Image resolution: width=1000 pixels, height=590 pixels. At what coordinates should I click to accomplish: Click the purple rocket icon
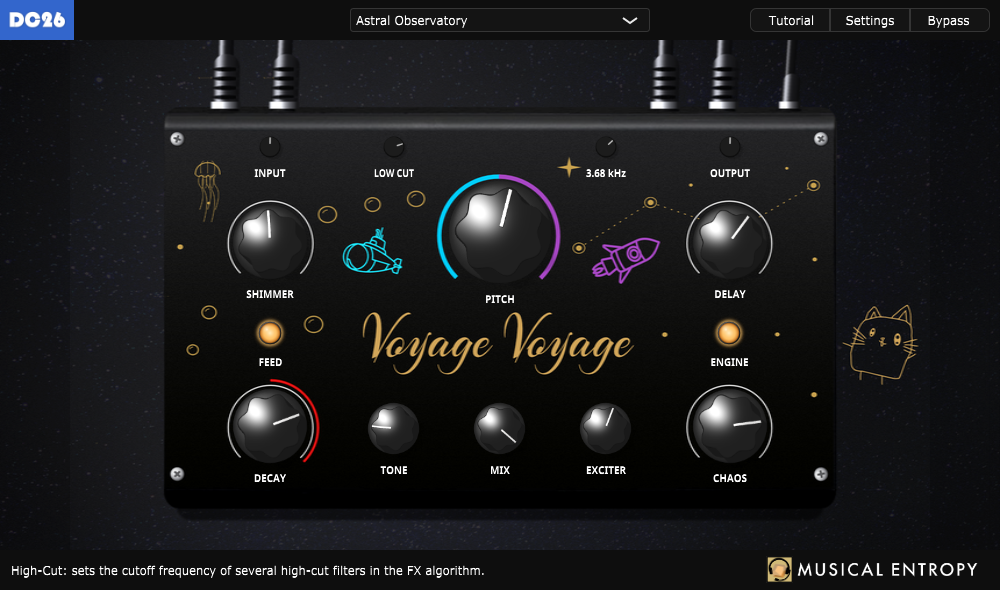click(626, 259)
